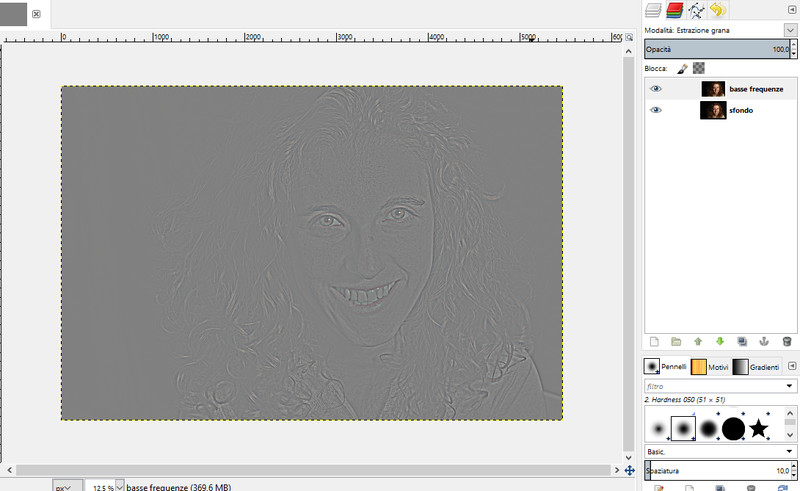Open the zoom percentage dropdown

[121, 487]
